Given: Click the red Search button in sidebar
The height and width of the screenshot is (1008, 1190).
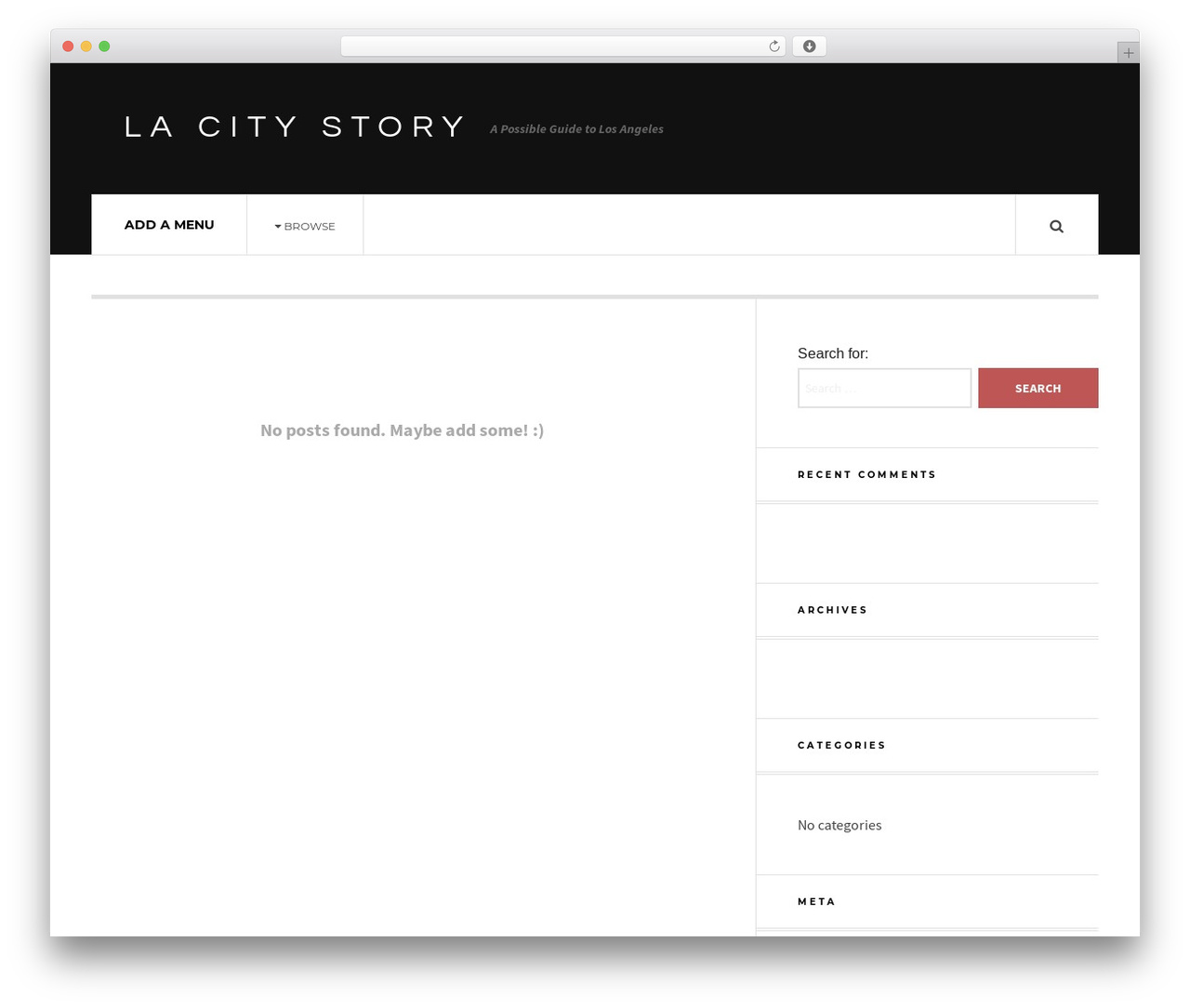Looking at the screenshot, I should click(1038, 388).
